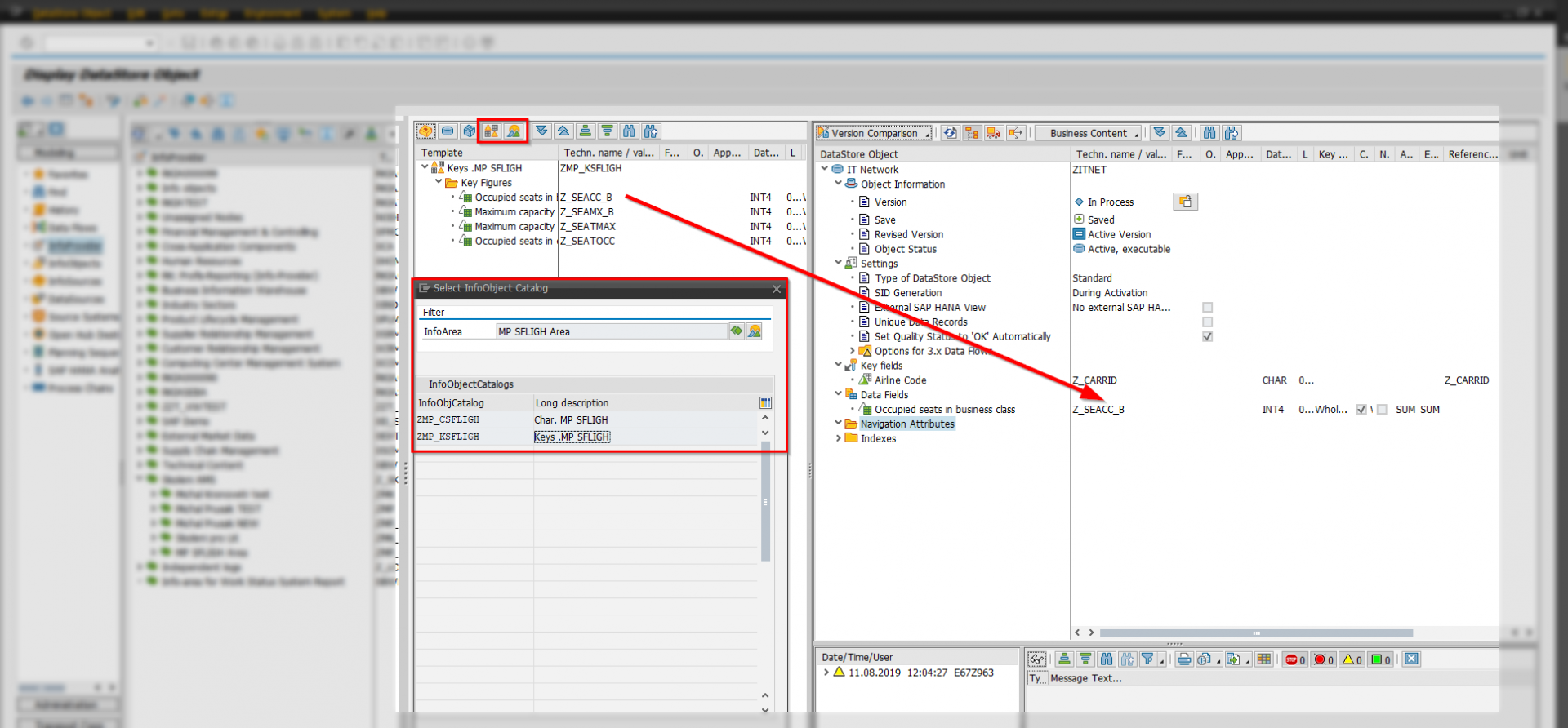Screen dimensions: 1568x728
Task: Click the filter funnel icon in log toolbar
Action: (x=1147, y=659)
